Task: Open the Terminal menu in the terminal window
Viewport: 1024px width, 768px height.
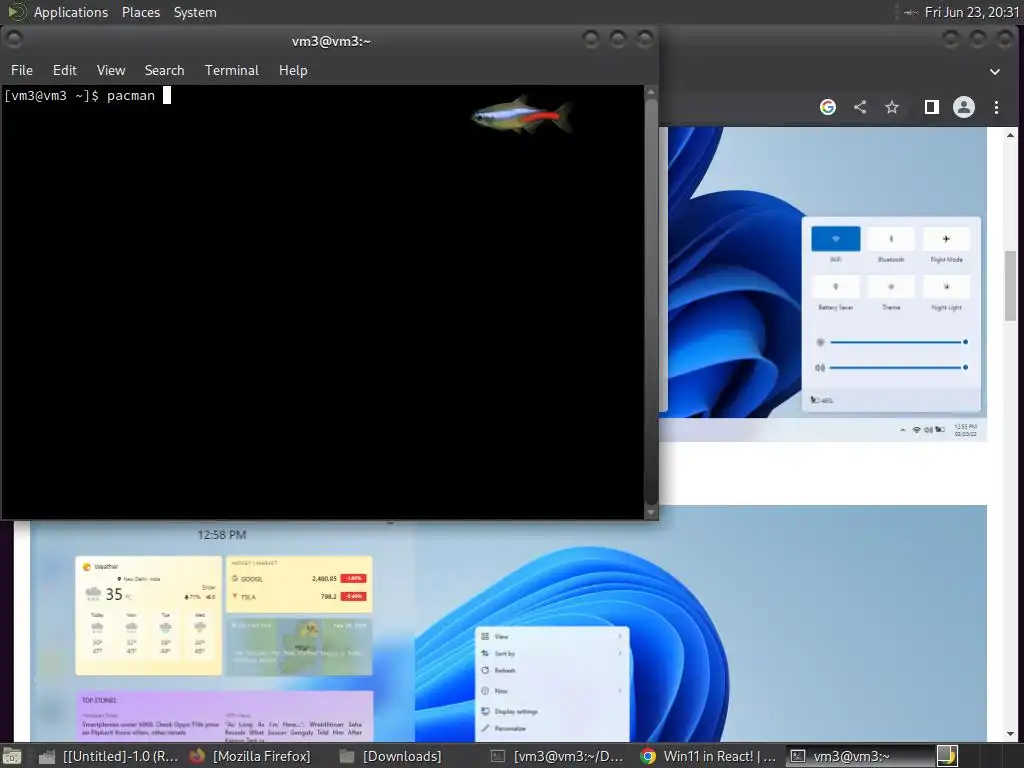Action: tap(232, 70)
